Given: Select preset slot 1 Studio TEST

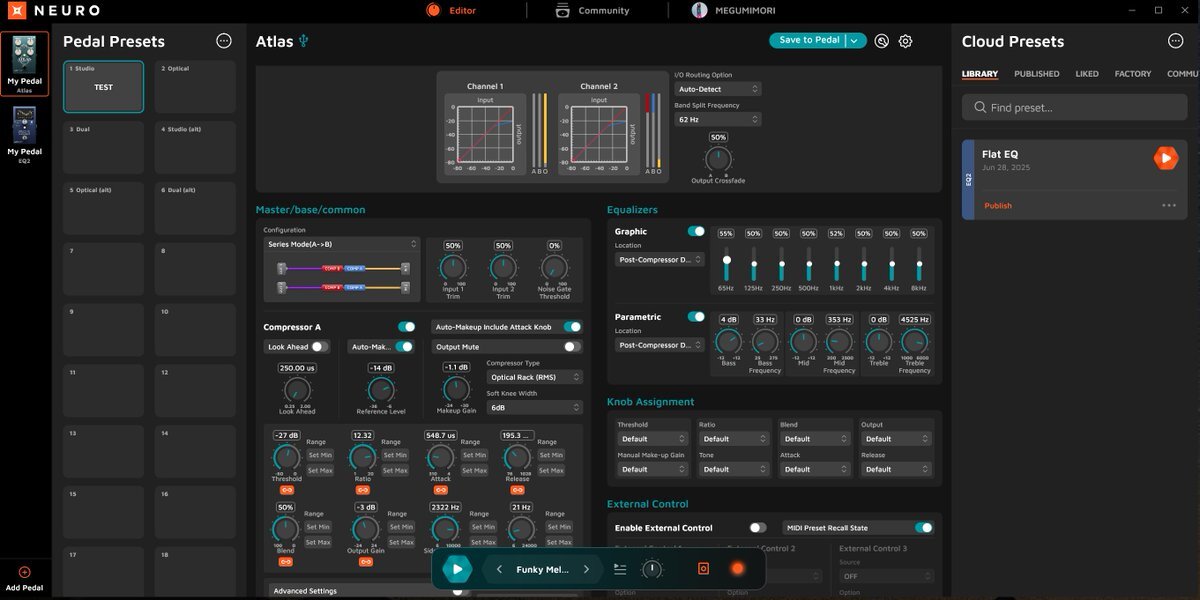Looking at the screenshot, I should pyautogui.click(x=103, y=87).
